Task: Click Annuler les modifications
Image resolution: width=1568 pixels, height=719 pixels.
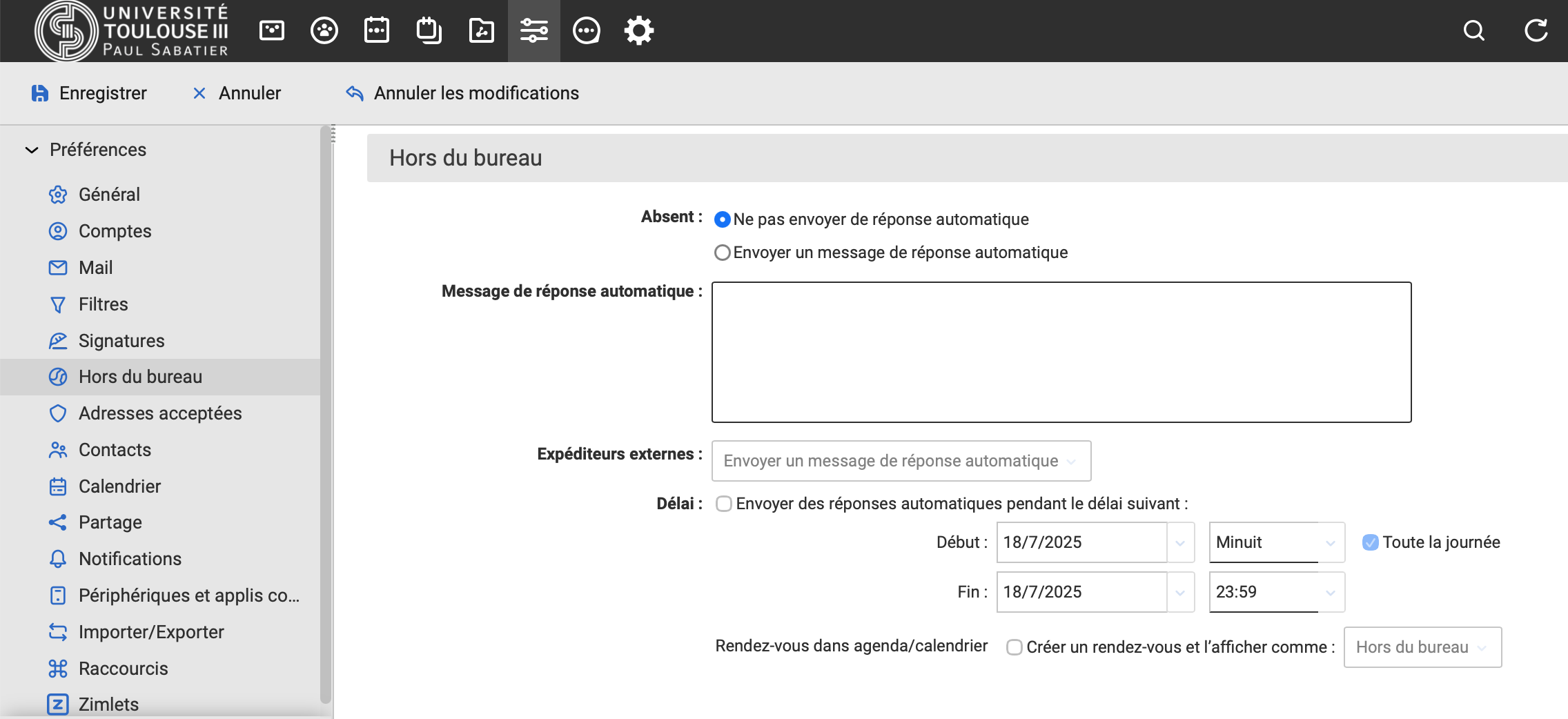Action: tap(462, 93)
